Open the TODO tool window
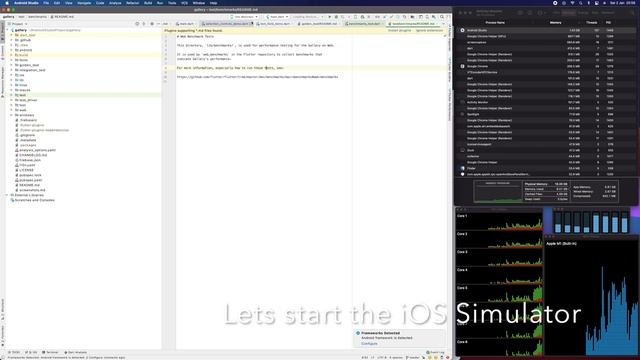The height and width of the screenshot is (360, 640). point(14,352)
